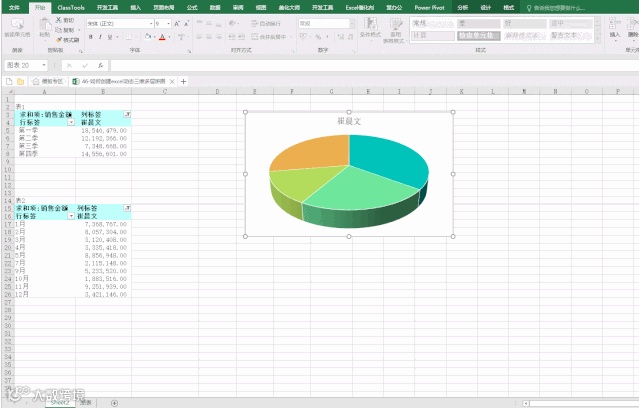
Task: Switch to the 公式 (Formulas) ribbon tab
Action: click(192, 7)
